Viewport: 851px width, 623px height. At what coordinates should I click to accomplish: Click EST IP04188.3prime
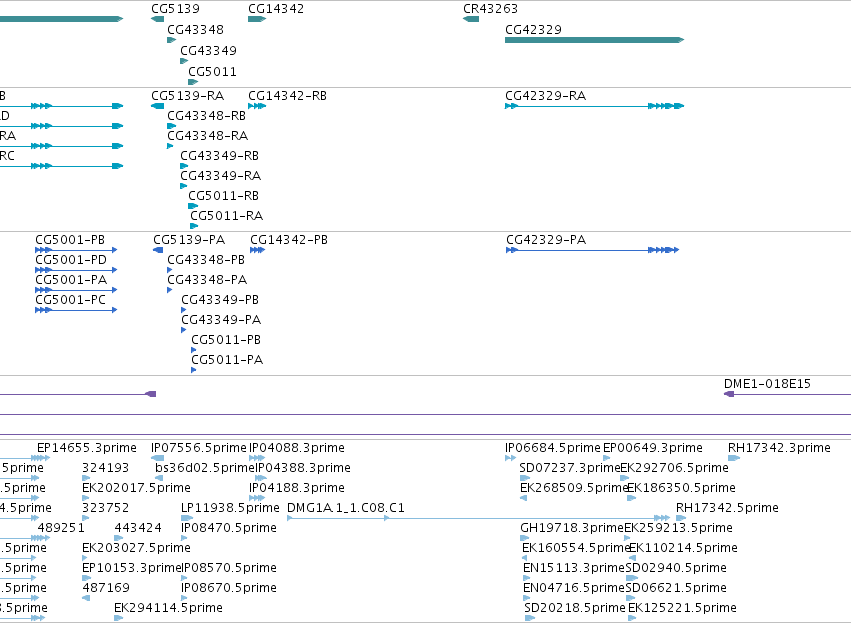(x=297, y=488)
